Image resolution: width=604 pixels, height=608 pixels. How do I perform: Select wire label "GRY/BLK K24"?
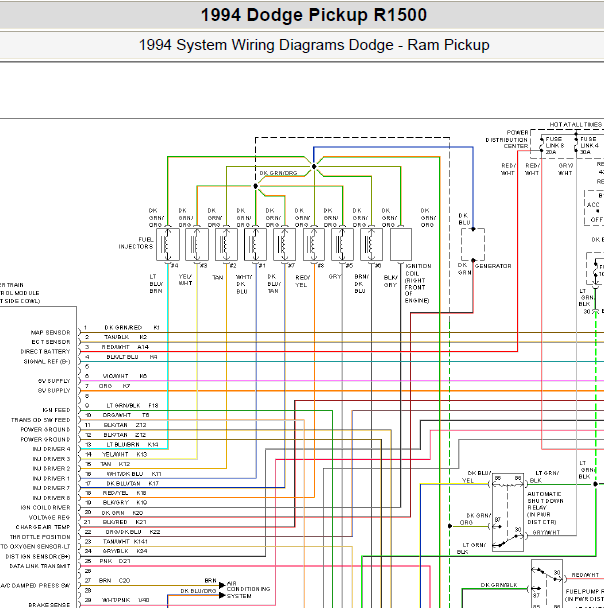[x=125, y=551]
